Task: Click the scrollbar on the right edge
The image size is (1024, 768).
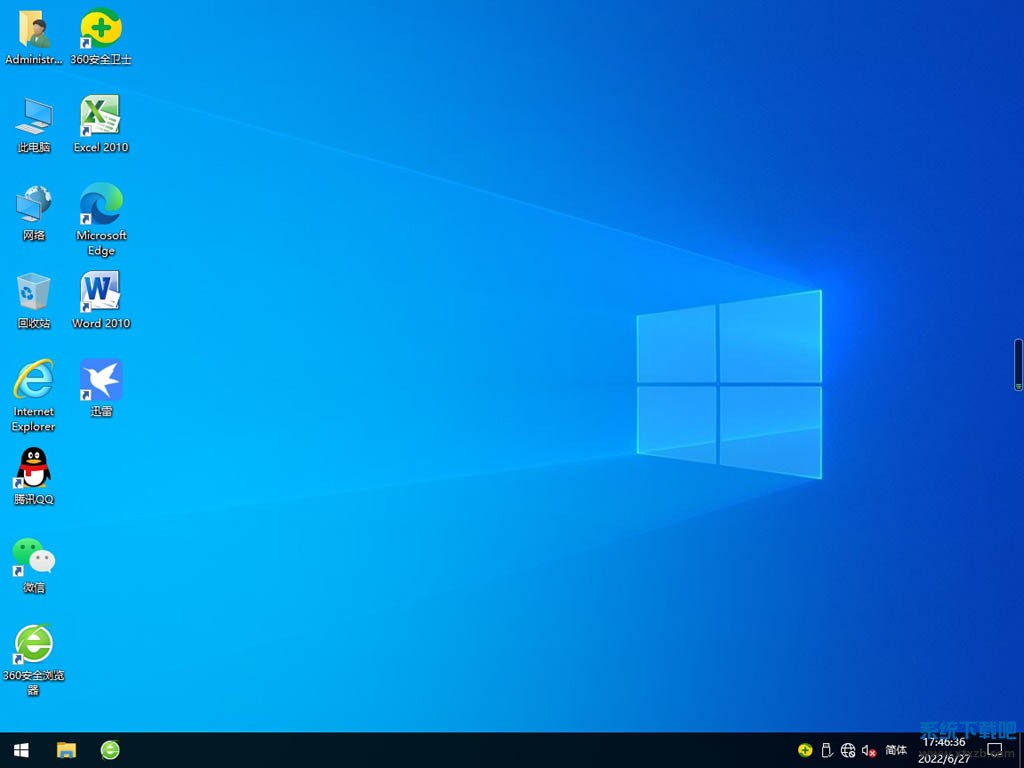Action: (x=1017, y=363)
